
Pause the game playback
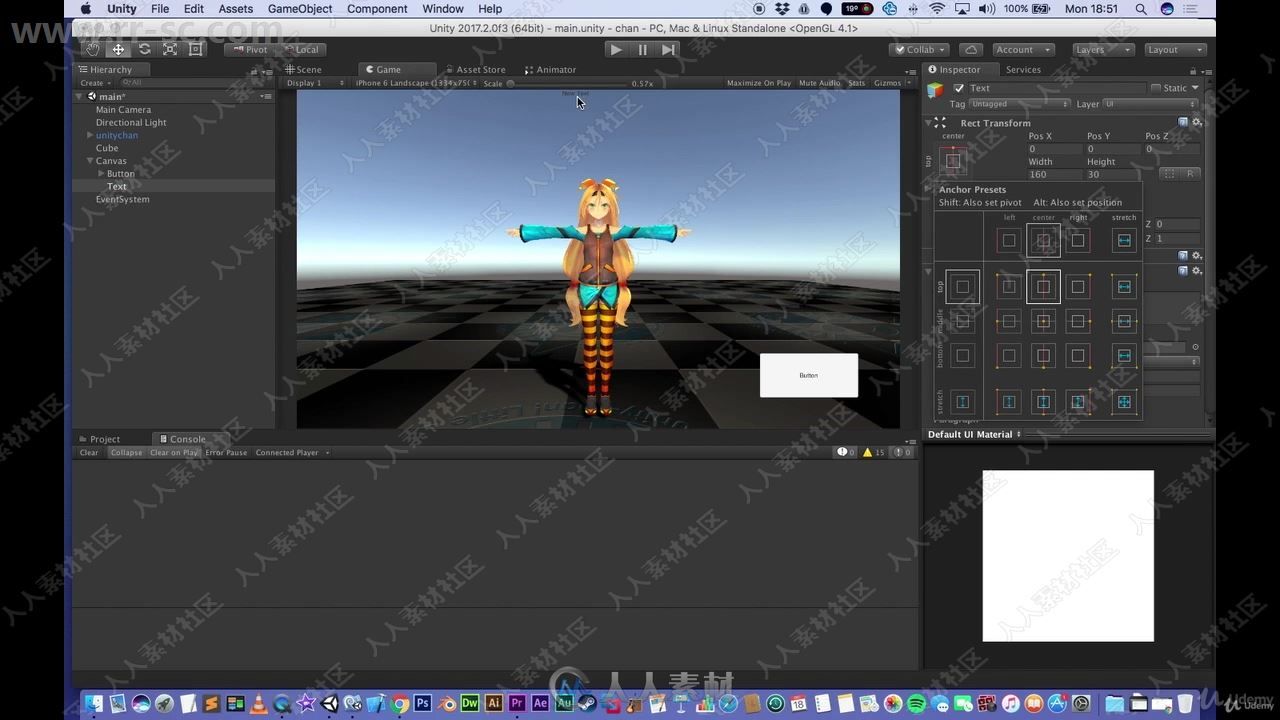[642, 49]
